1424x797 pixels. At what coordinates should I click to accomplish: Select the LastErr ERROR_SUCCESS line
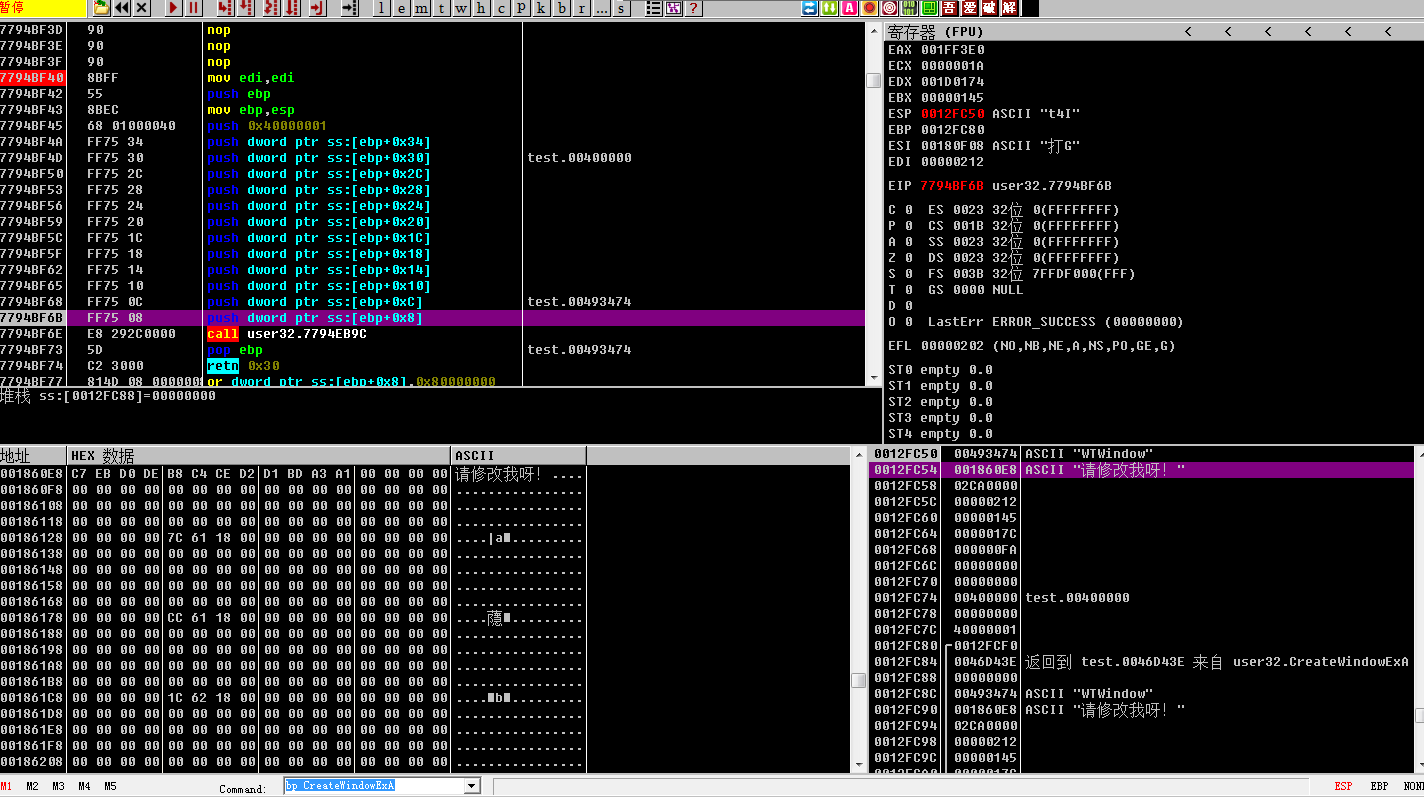[1055, 321]
